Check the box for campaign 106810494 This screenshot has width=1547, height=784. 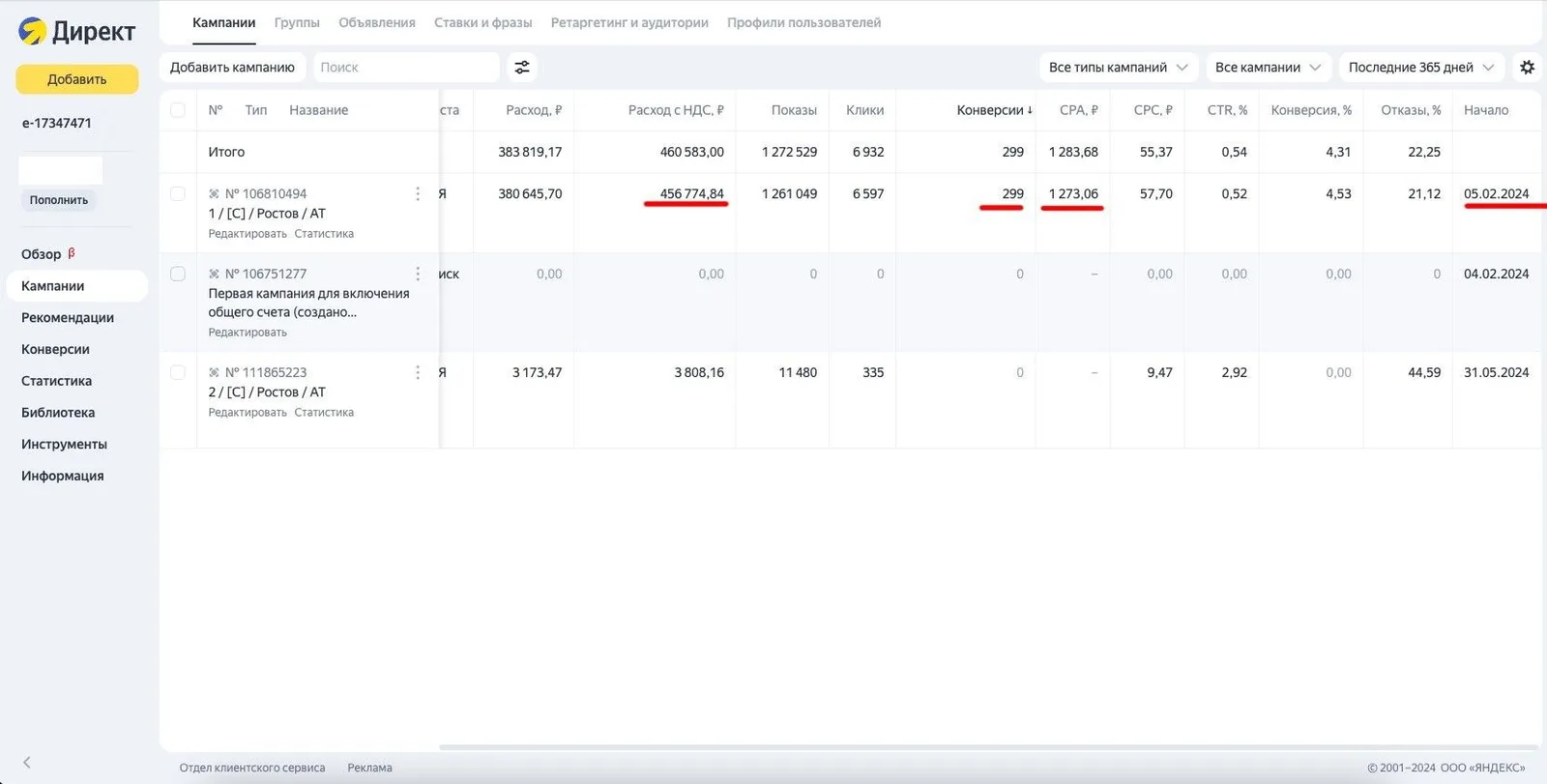178,193
